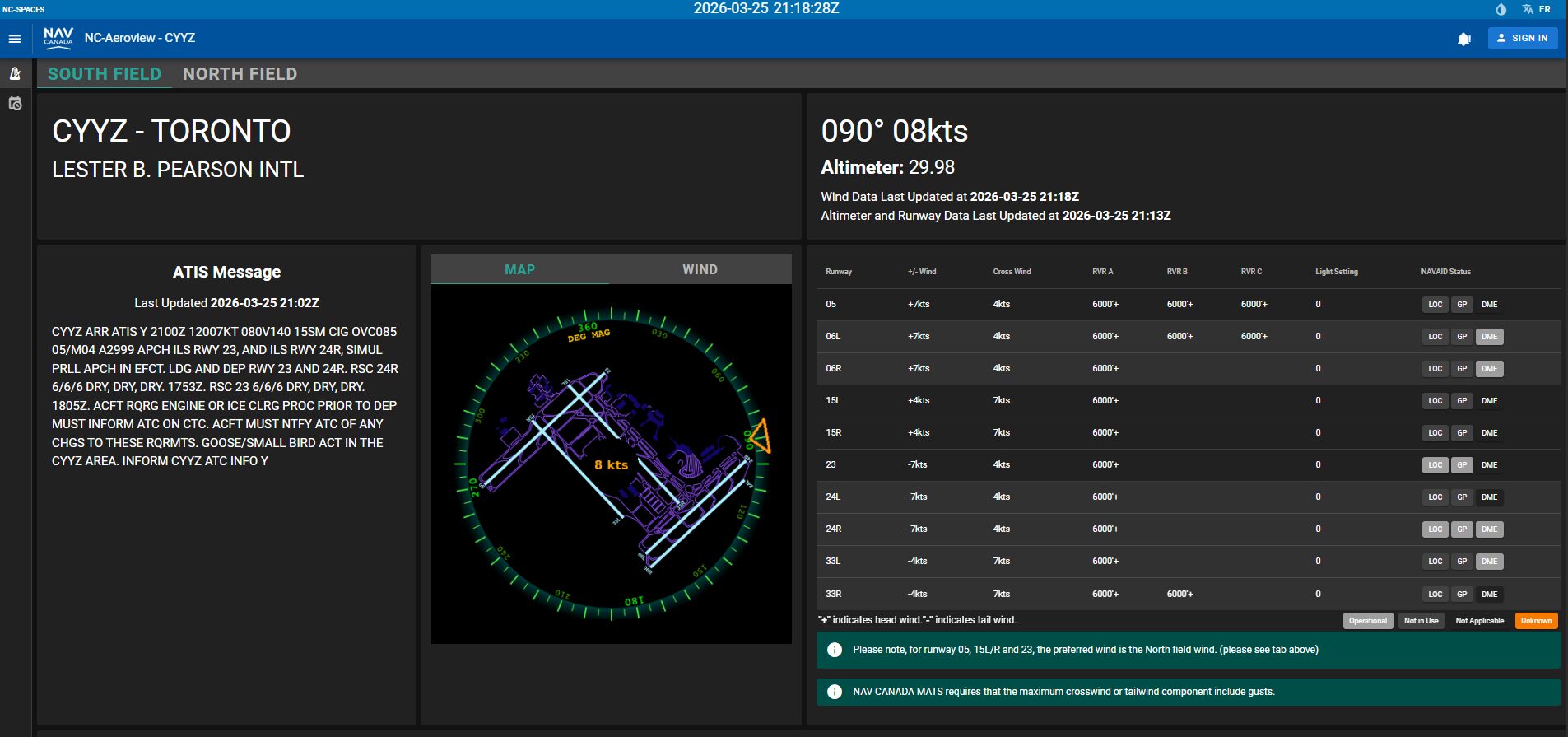The height and width of the screenshot is (737, 1568).
Task: Click the RVR A column header
Action: 1103,272
